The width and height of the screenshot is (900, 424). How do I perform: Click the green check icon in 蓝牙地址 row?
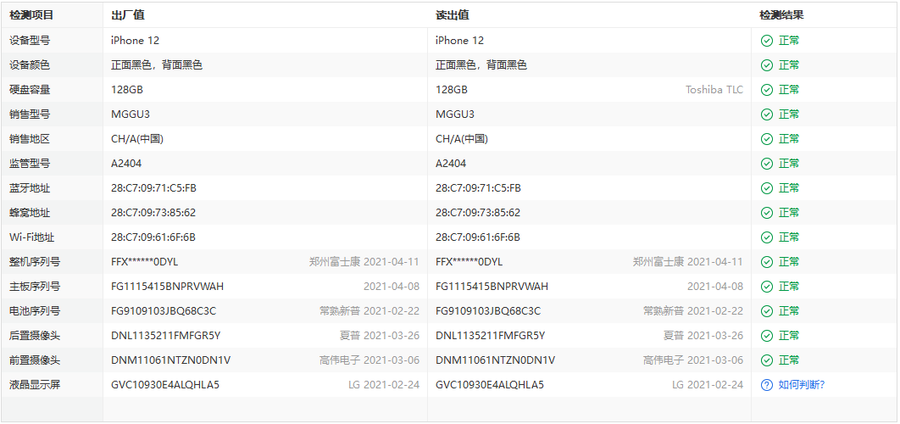pyautogui.click(x=766, y=188)
